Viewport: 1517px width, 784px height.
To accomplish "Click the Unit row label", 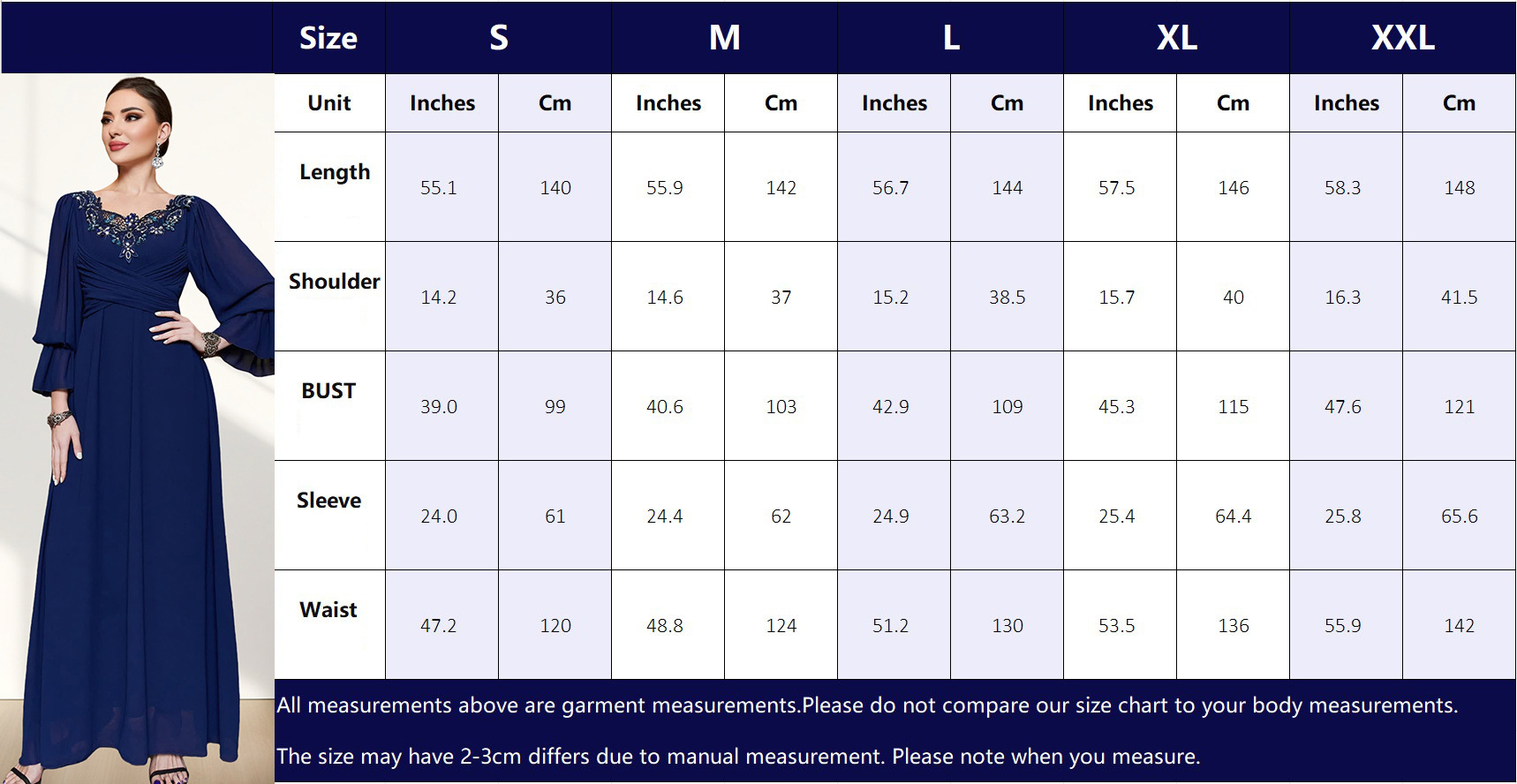I will 329,103.
